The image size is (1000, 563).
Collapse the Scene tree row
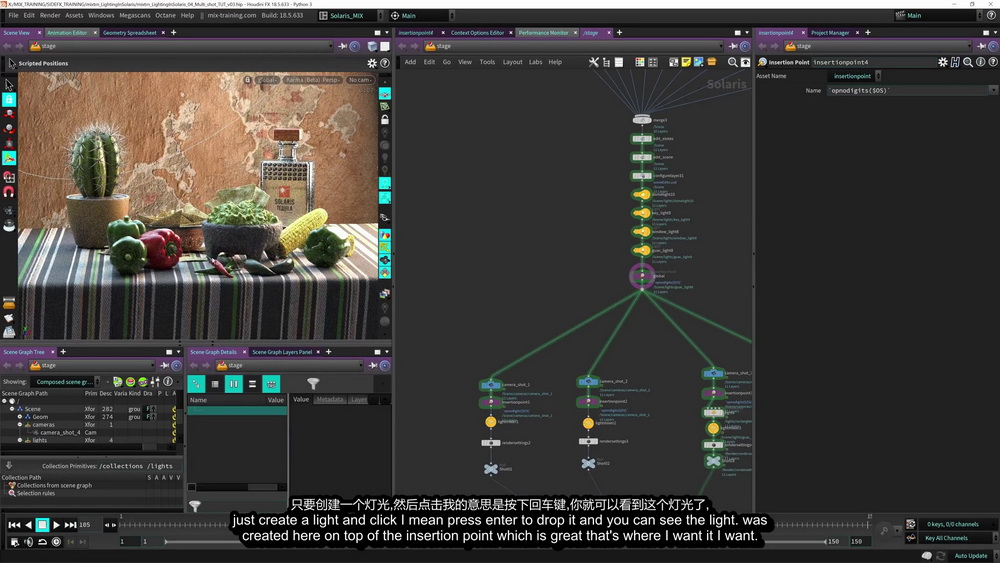point(12,409)
